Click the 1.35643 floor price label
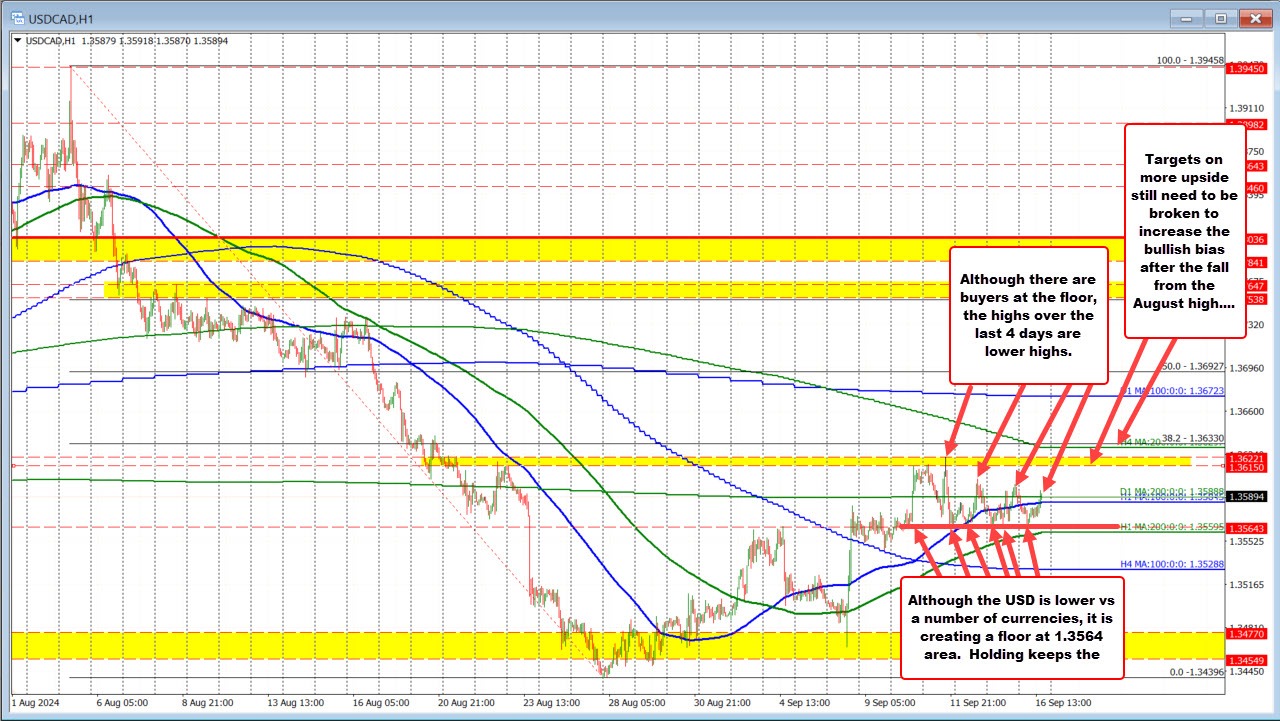Screen dimensions: 1280x721 coord(1244,527)
